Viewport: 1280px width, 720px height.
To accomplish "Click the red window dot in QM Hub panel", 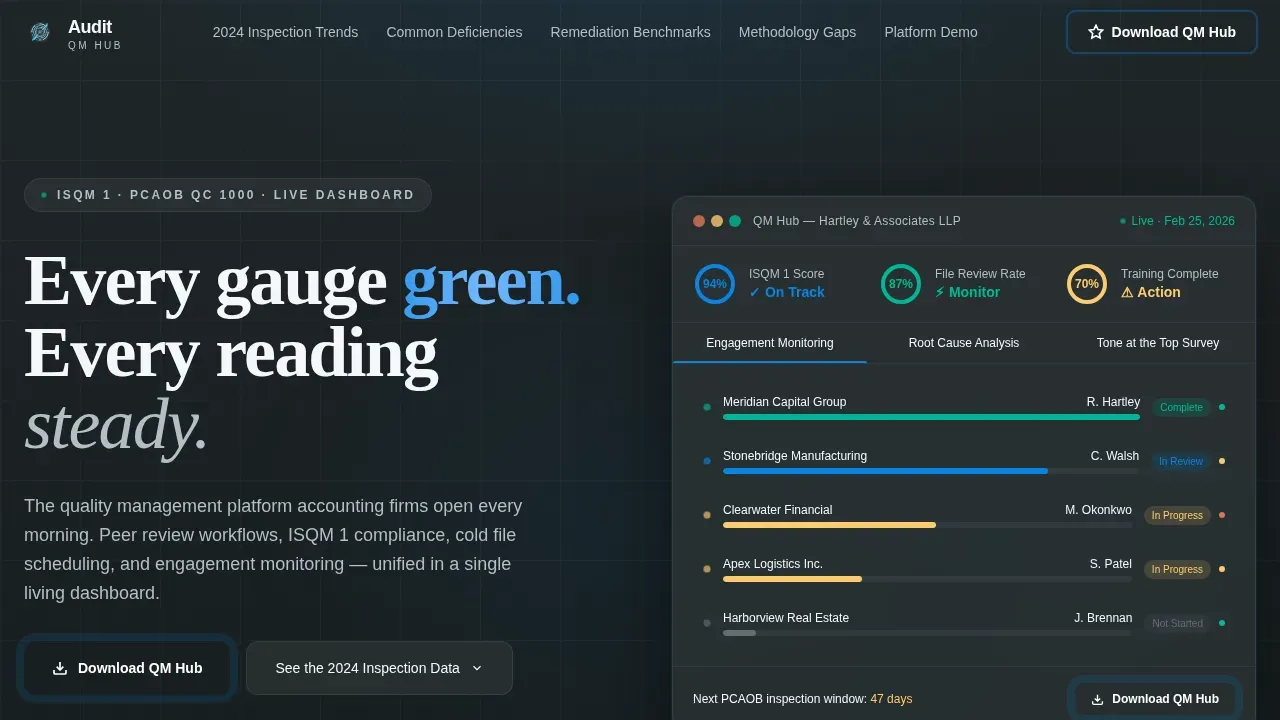I will pos(699,221).
